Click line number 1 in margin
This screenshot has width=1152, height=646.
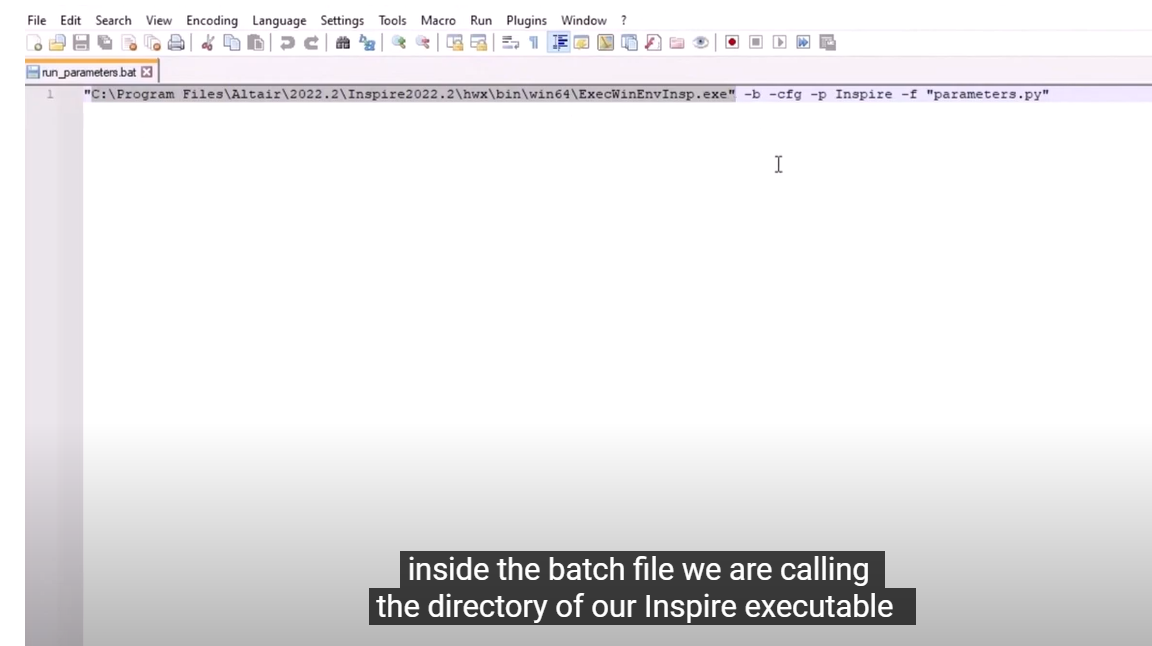[x=50, y=94]
